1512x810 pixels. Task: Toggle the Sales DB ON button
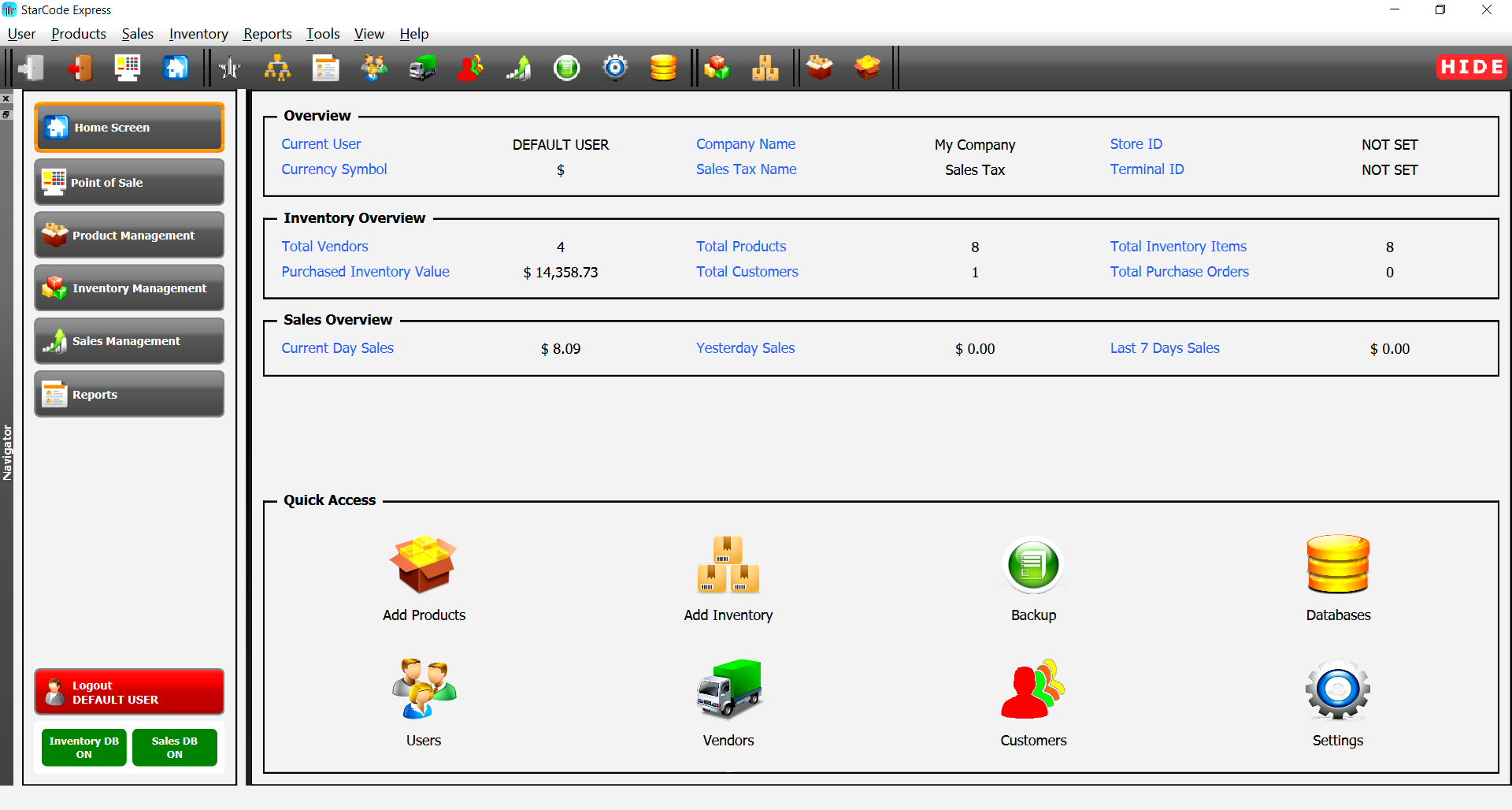(x=175, y=747)
